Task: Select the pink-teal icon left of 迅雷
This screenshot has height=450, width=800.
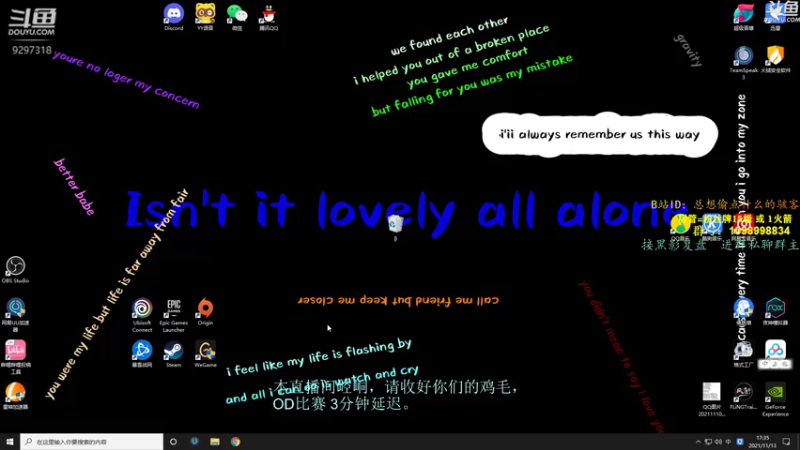Action: point(743,17)
